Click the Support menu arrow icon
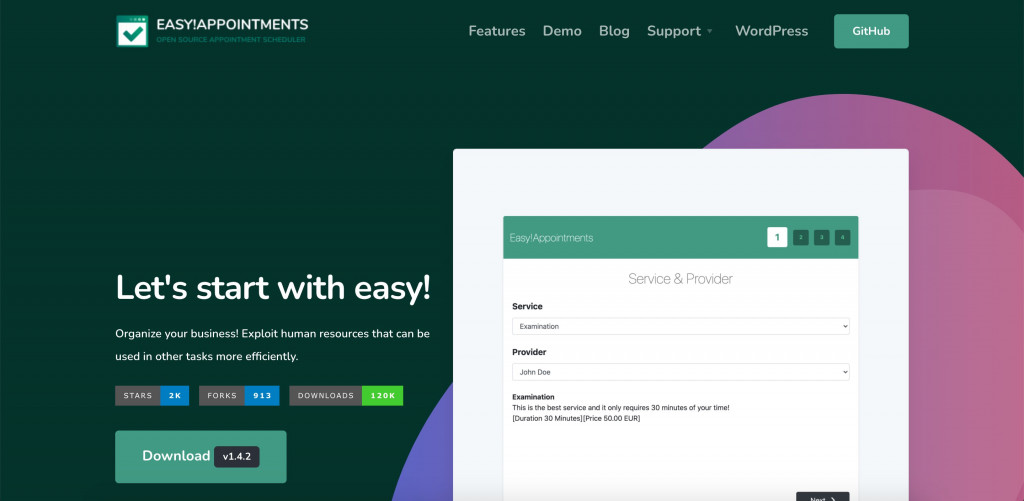 coord(709,31)
